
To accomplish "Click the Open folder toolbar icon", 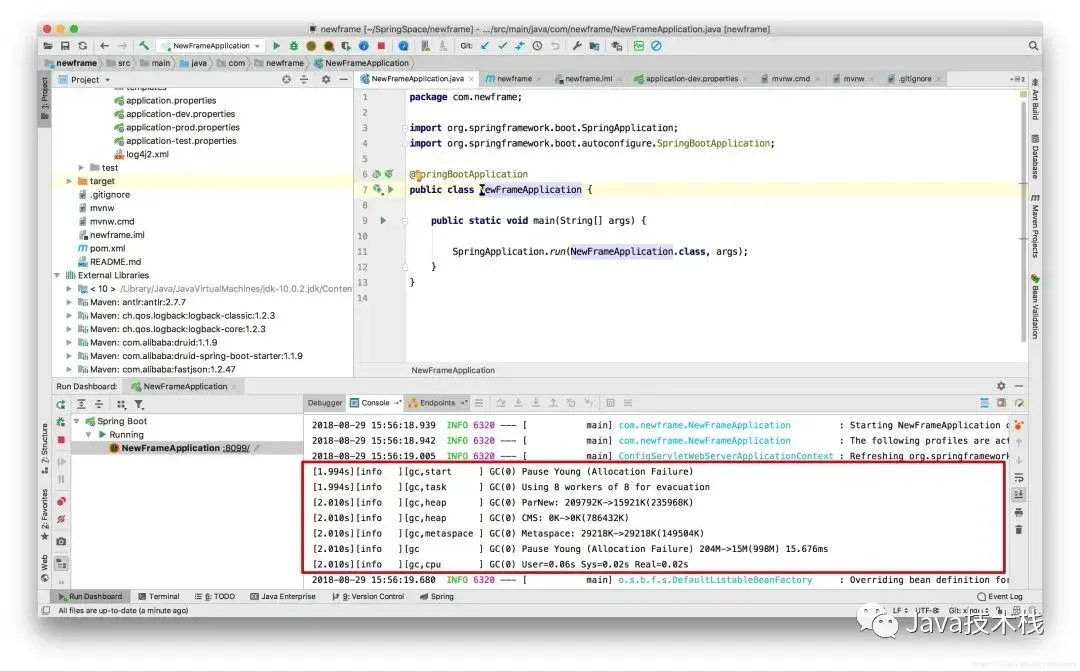I will click(48, 45).
